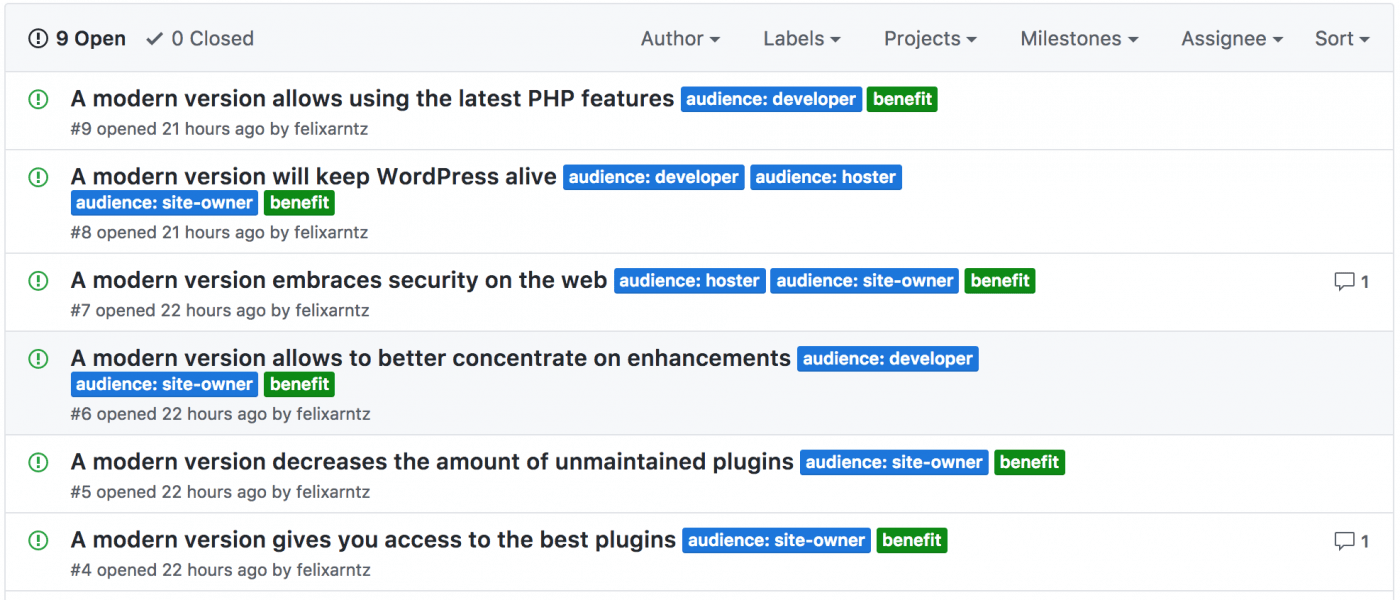Filter by green benefit label on issue #9

902,99
